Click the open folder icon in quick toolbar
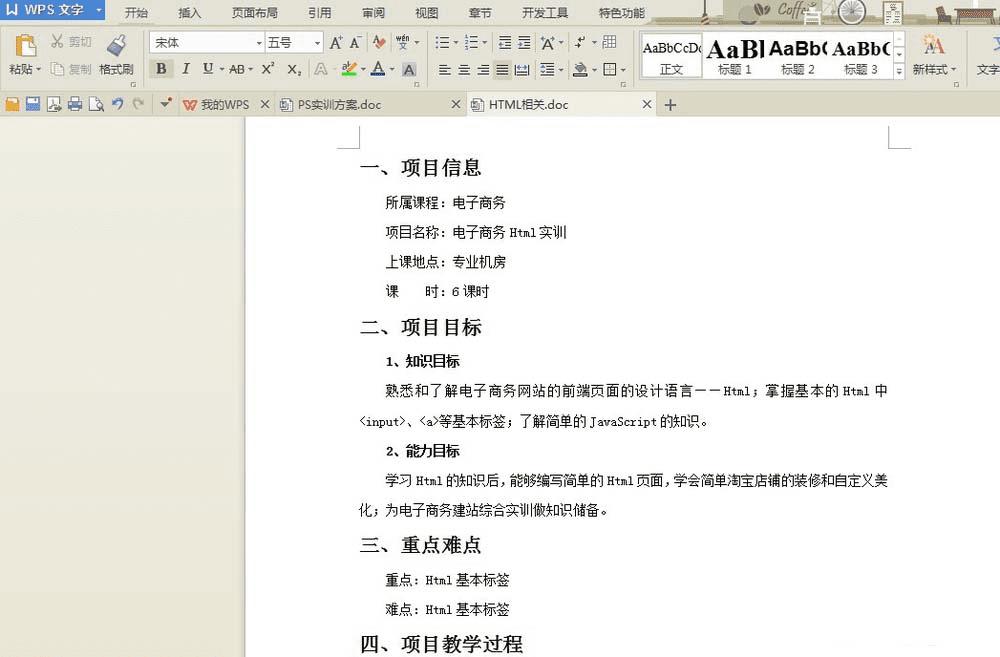This screenshot has height=657, width=1000. tap(12, 105)
